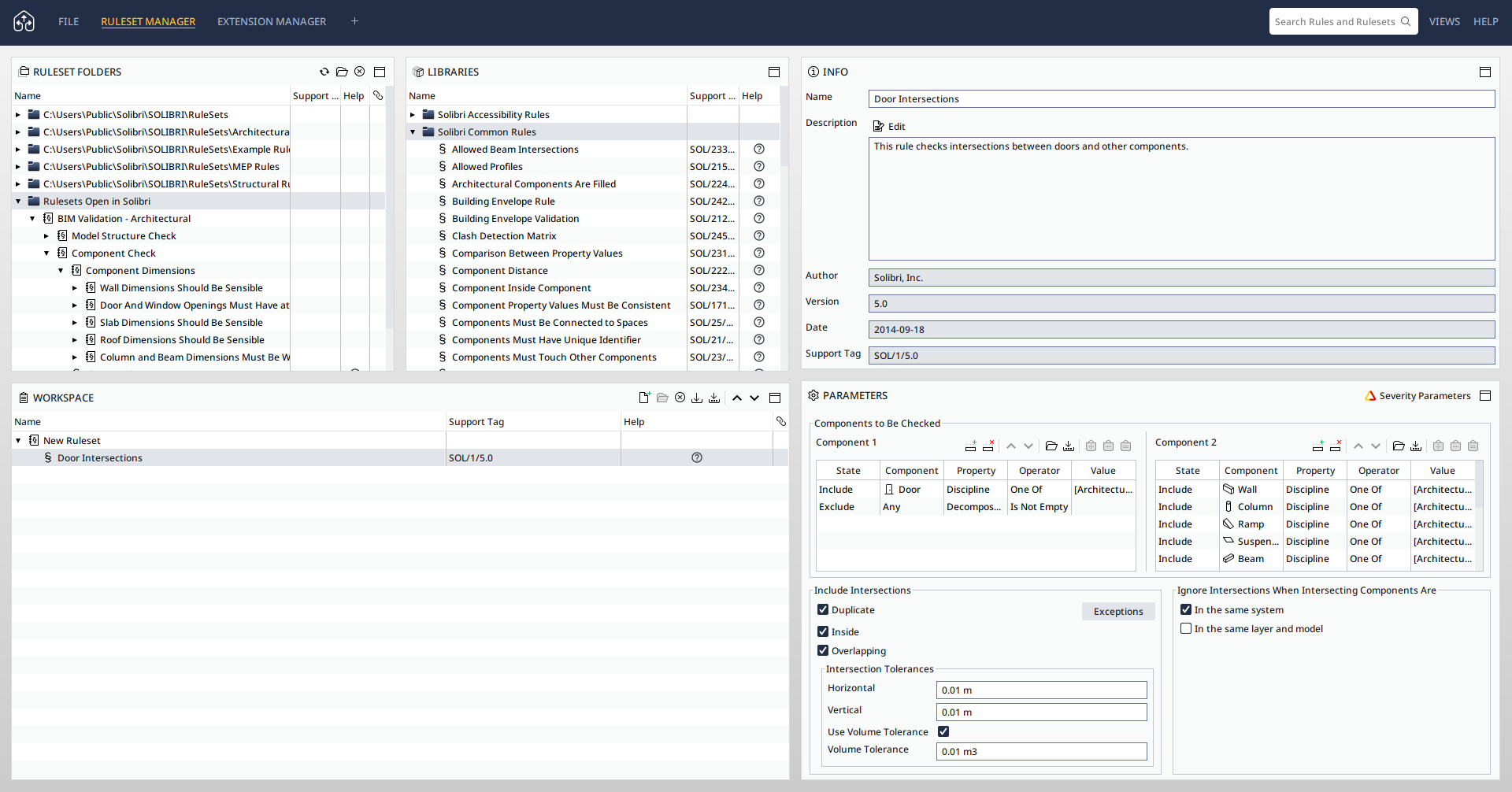The height and width of the screenshot is (792, 1512).
Task: Toggle the Overlapping checkbox
Action: point(823,650)
